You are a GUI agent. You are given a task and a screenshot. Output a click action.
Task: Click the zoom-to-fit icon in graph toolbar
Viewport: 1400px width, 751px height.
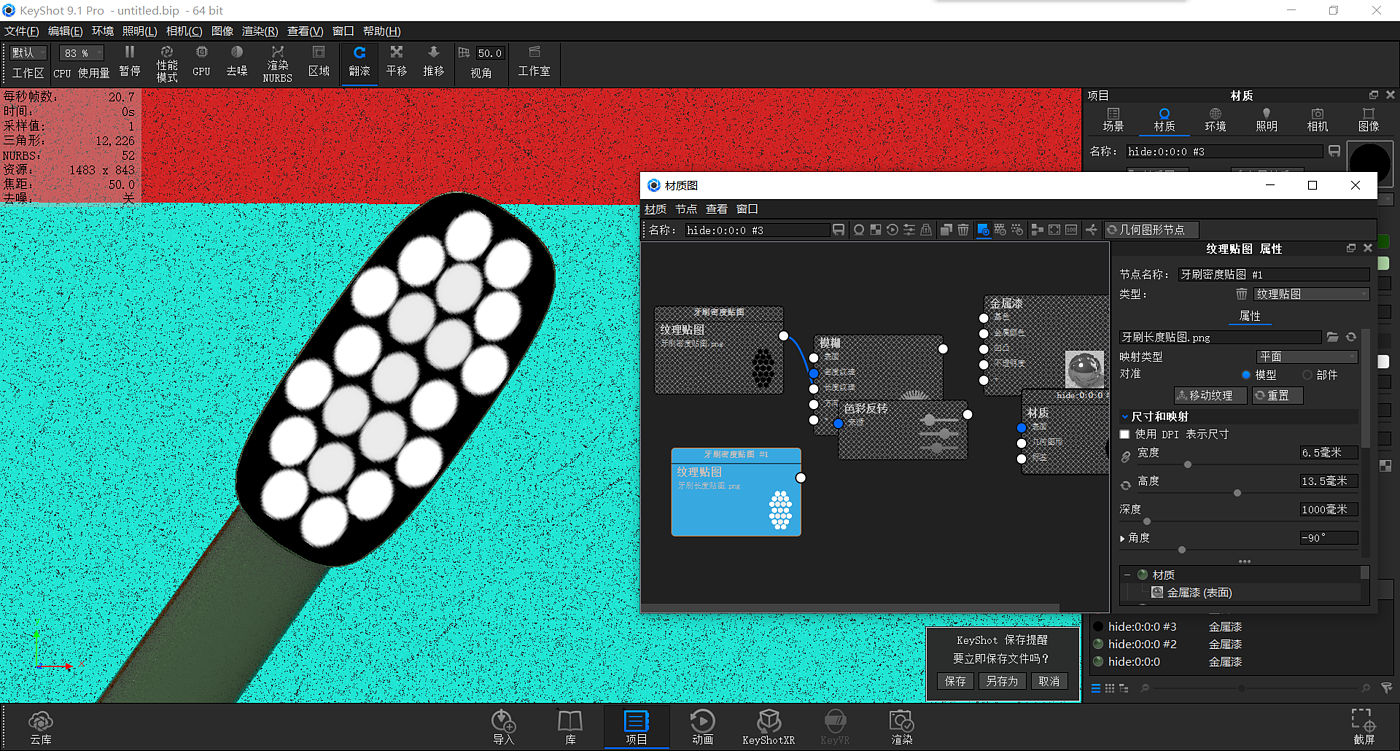click(x=1054, y=230)
